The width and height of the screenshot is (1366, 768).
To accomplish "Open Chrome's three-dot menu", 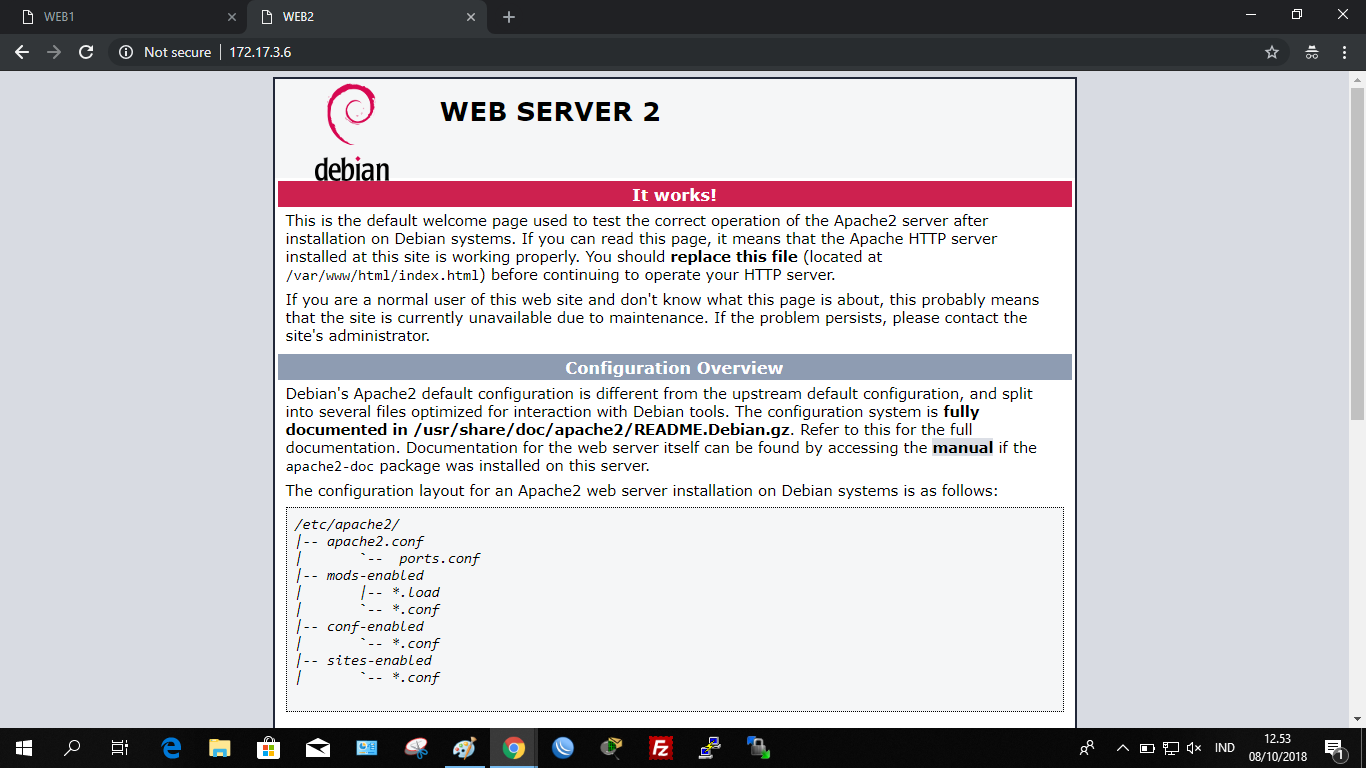I will pos(1343,52).
